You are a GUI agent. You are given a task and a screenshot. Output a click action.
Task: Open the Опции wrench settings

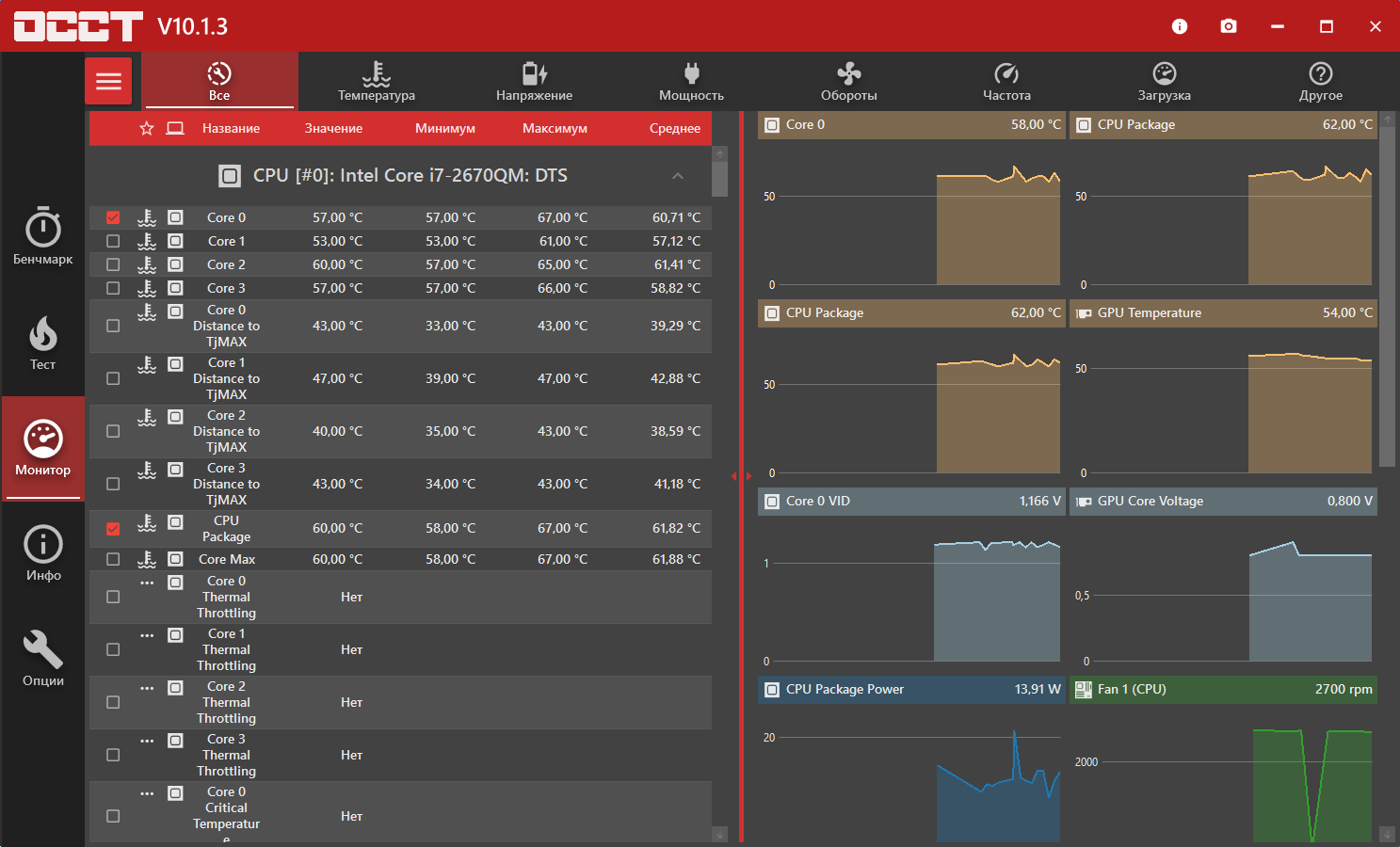43,659
